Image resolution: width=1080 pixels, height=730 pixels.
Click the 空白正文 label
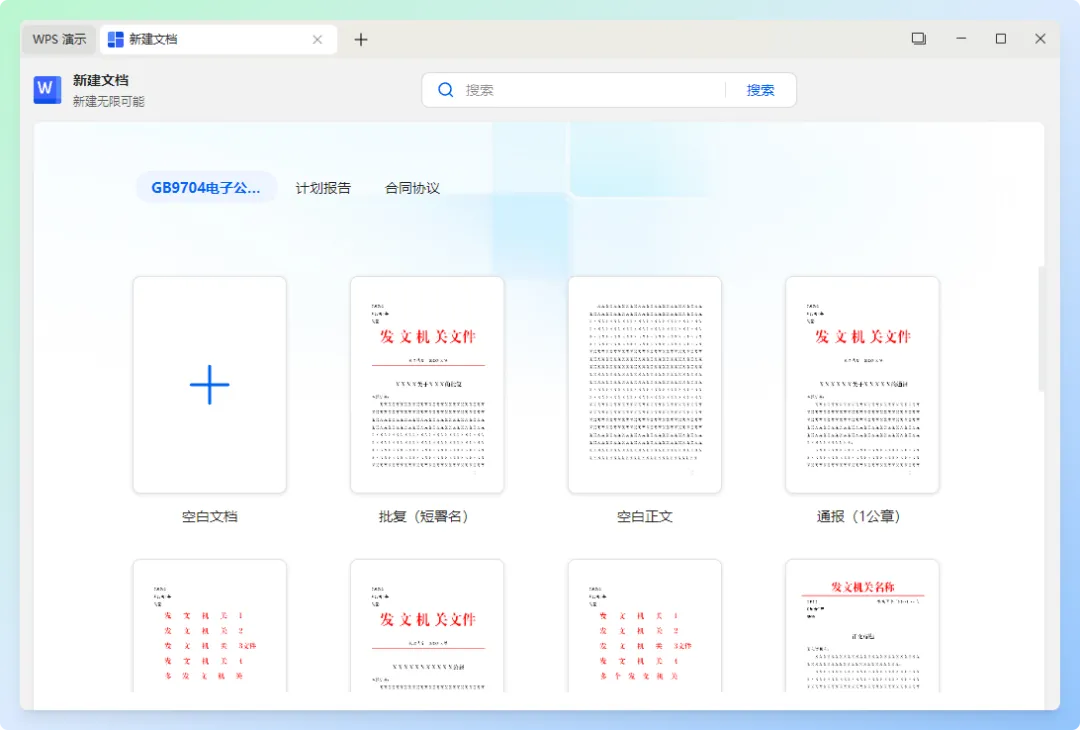click(645, 516)
